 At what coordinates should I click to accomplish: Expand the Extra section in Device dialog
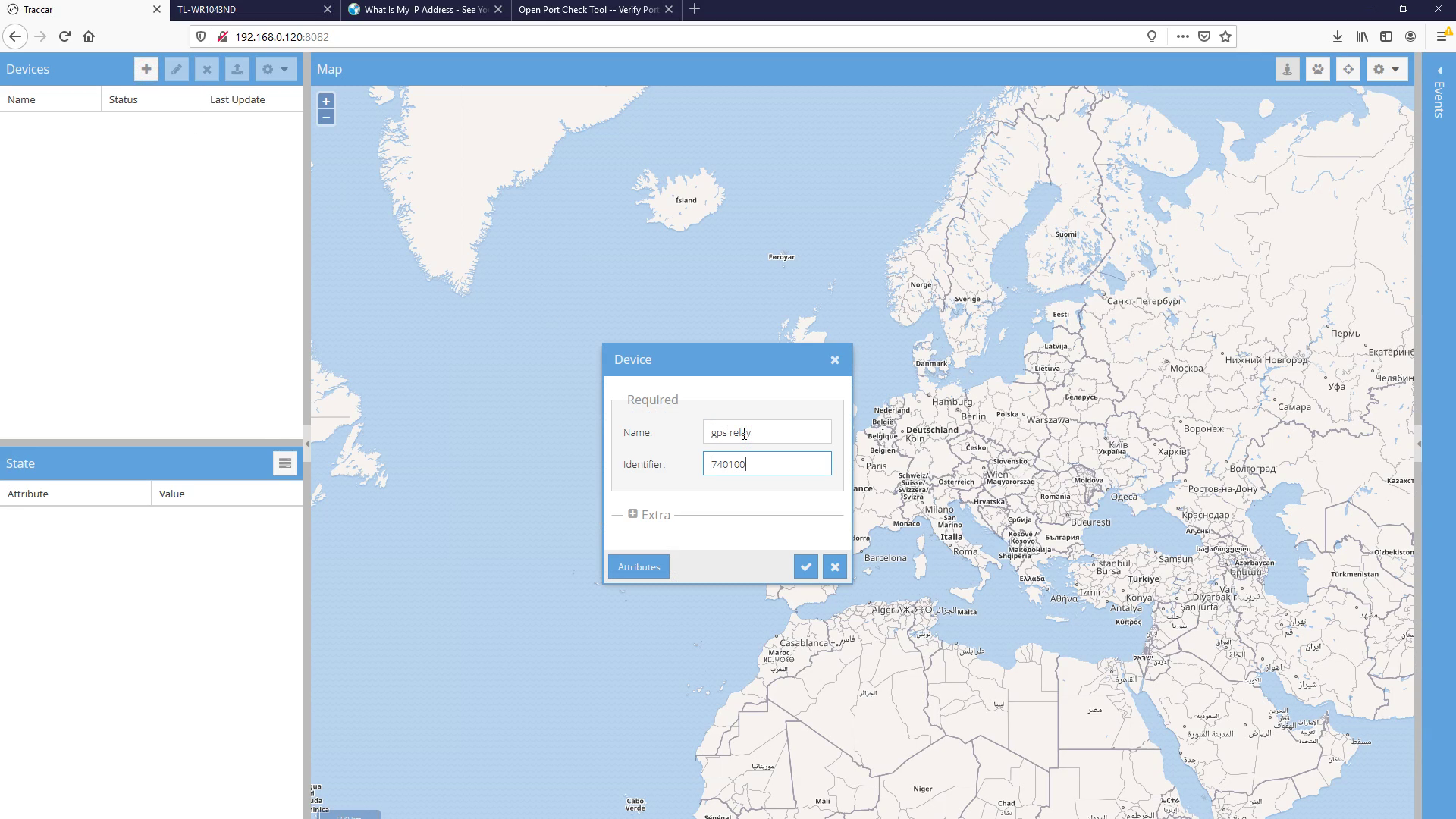(x=634, y=513)
